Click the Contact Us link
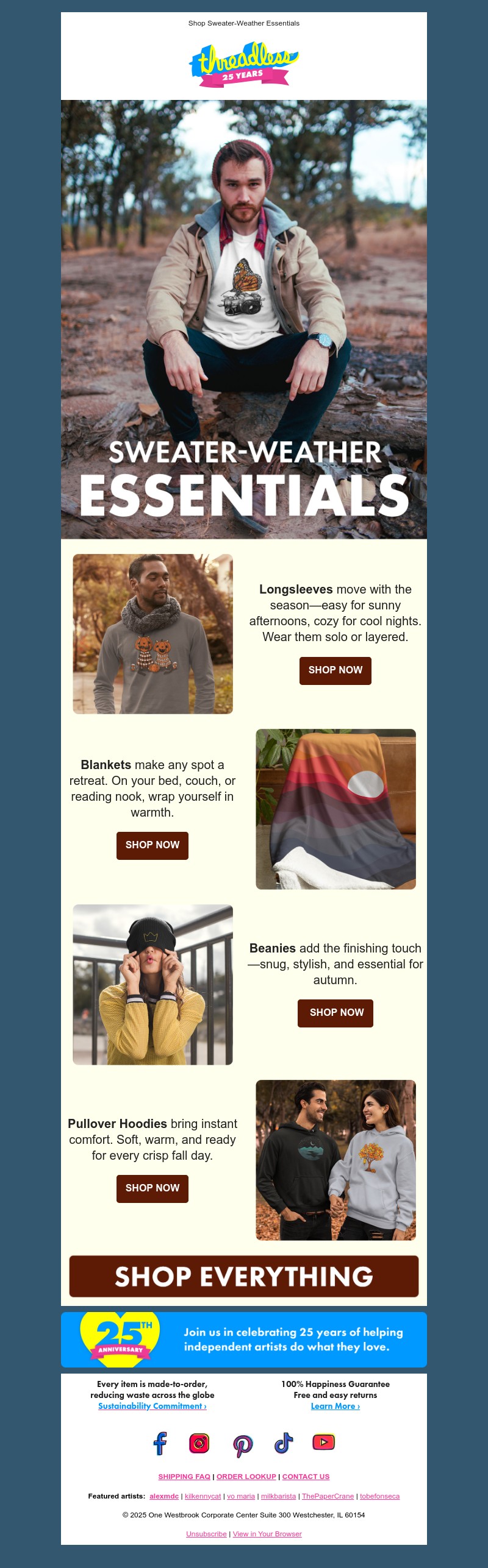Screen dimensions: 488x1568 click(306, 1477)
